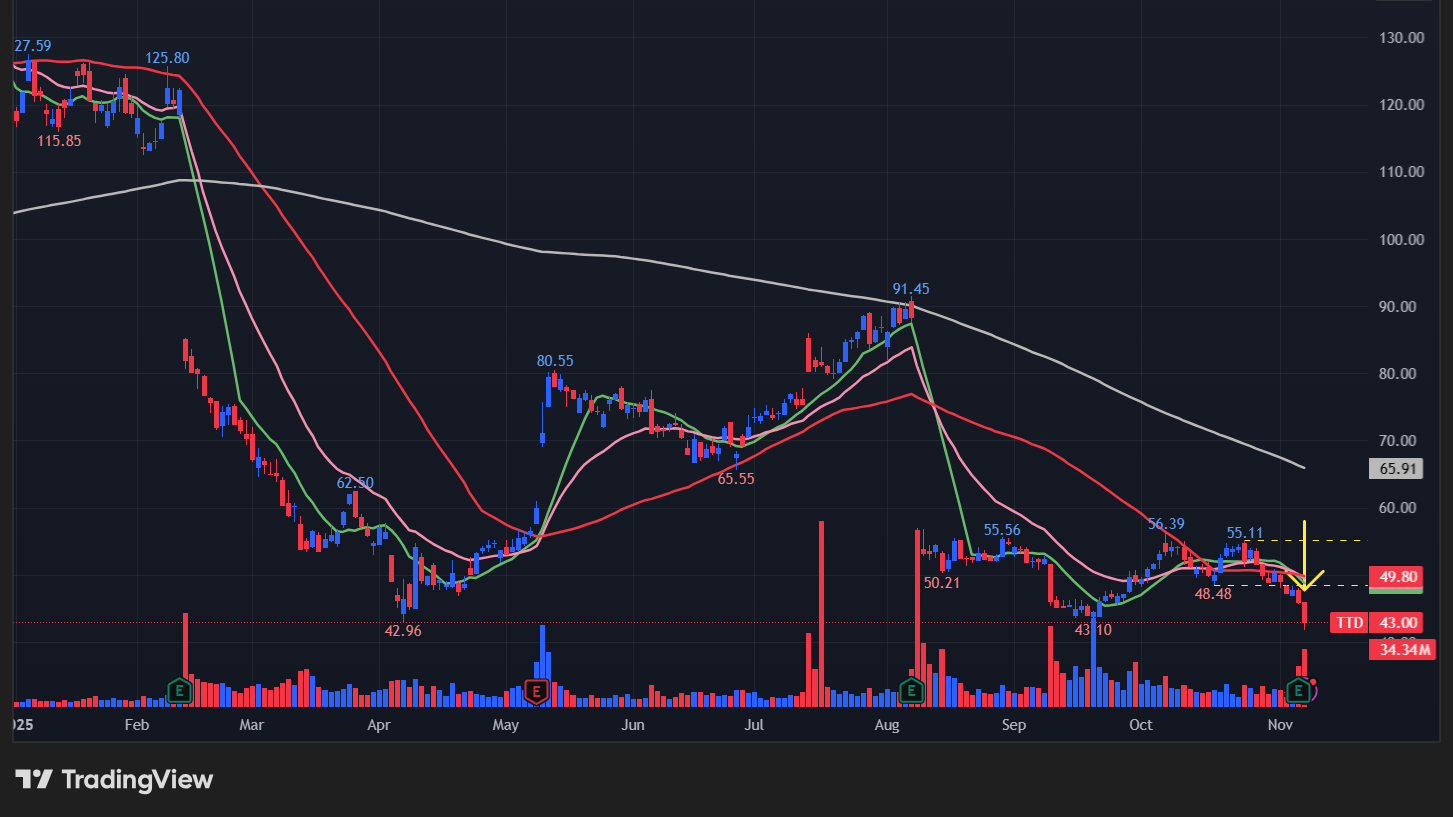The image size is (1453, 817).
Task: Click the 65.91 gray moving average tag
Action: 1394,468
